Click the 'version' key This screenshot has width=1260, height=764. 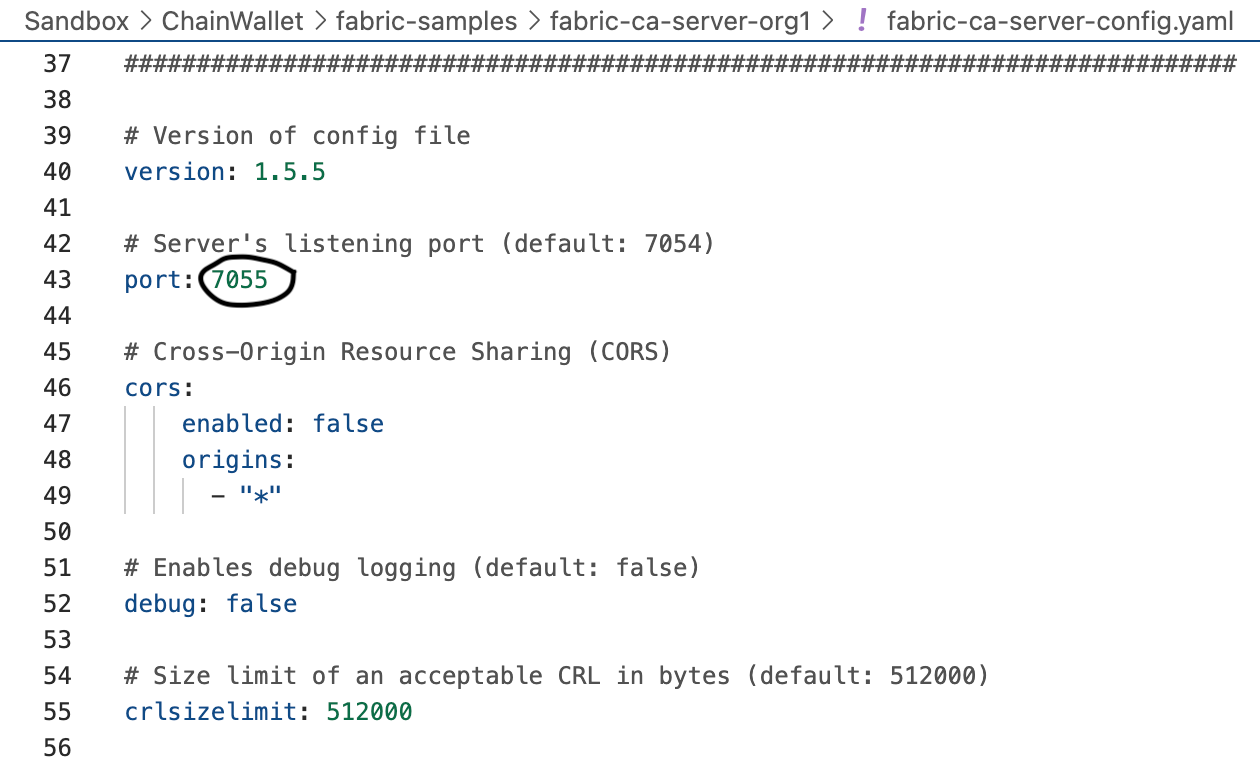tap(175, 172)
